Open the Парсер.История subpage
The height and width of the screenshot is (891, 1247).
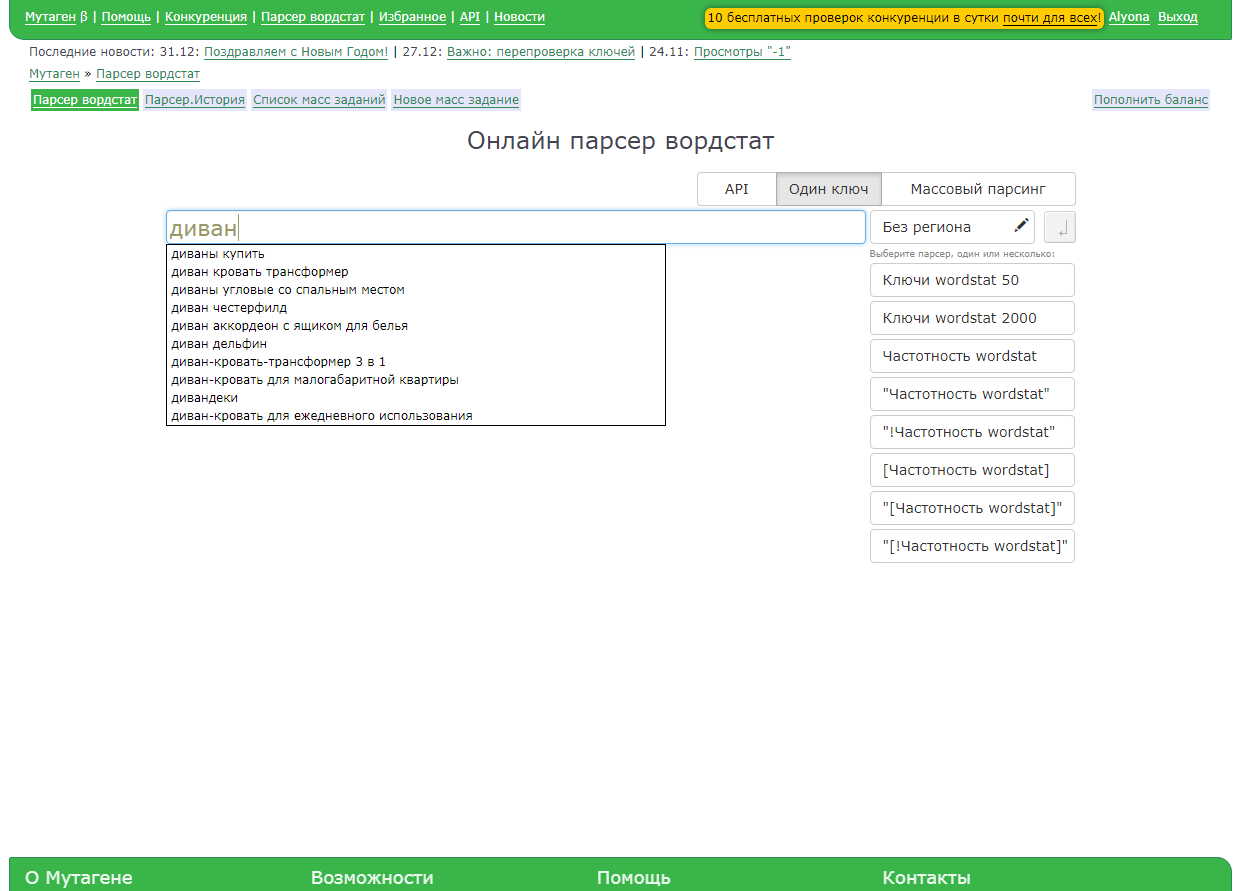pos(195,100)
